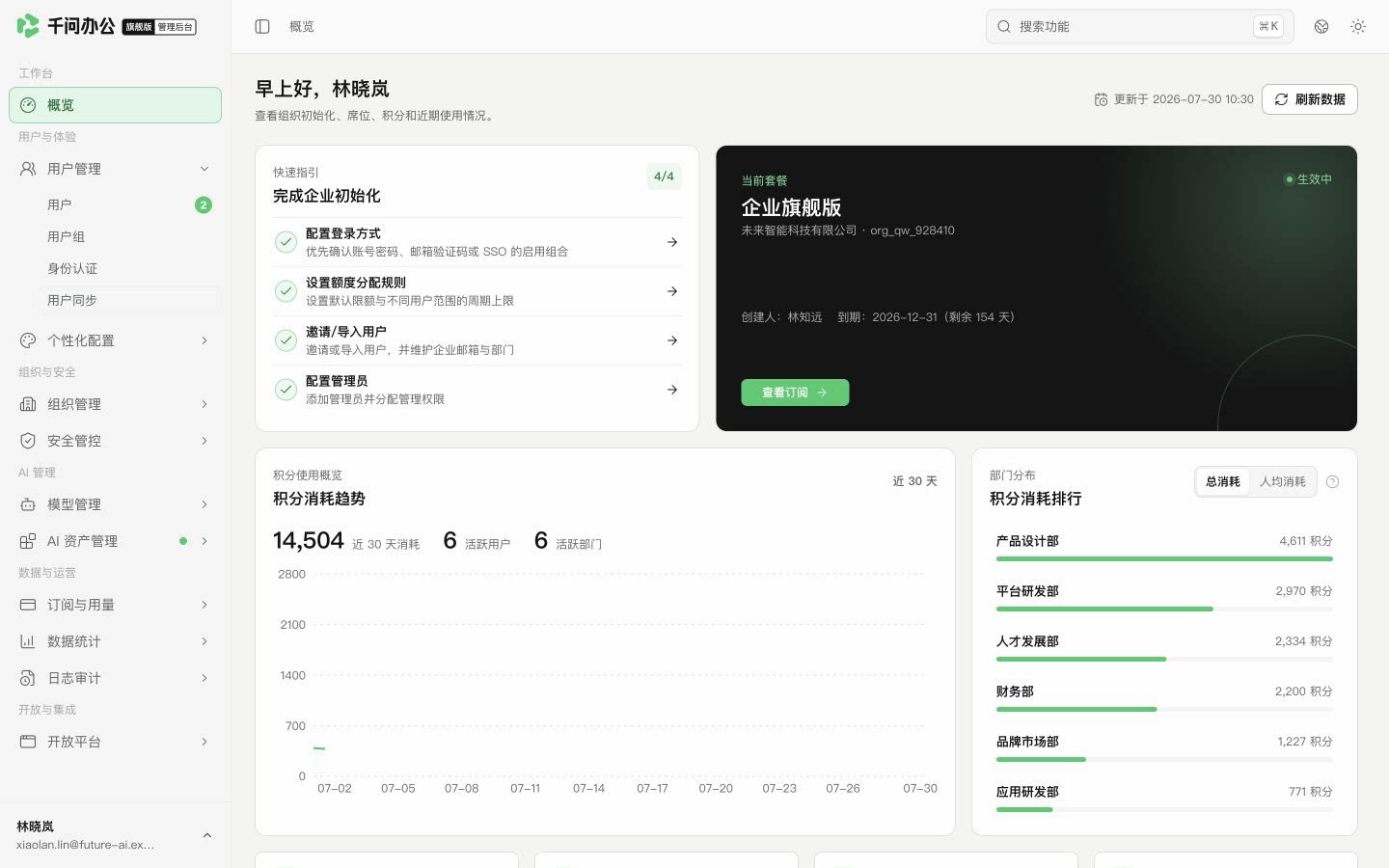The image size is (1389, 868).
Task: Collapse the sidebar using panel icon
Action: pyautogui.click(x=262, y=26)
